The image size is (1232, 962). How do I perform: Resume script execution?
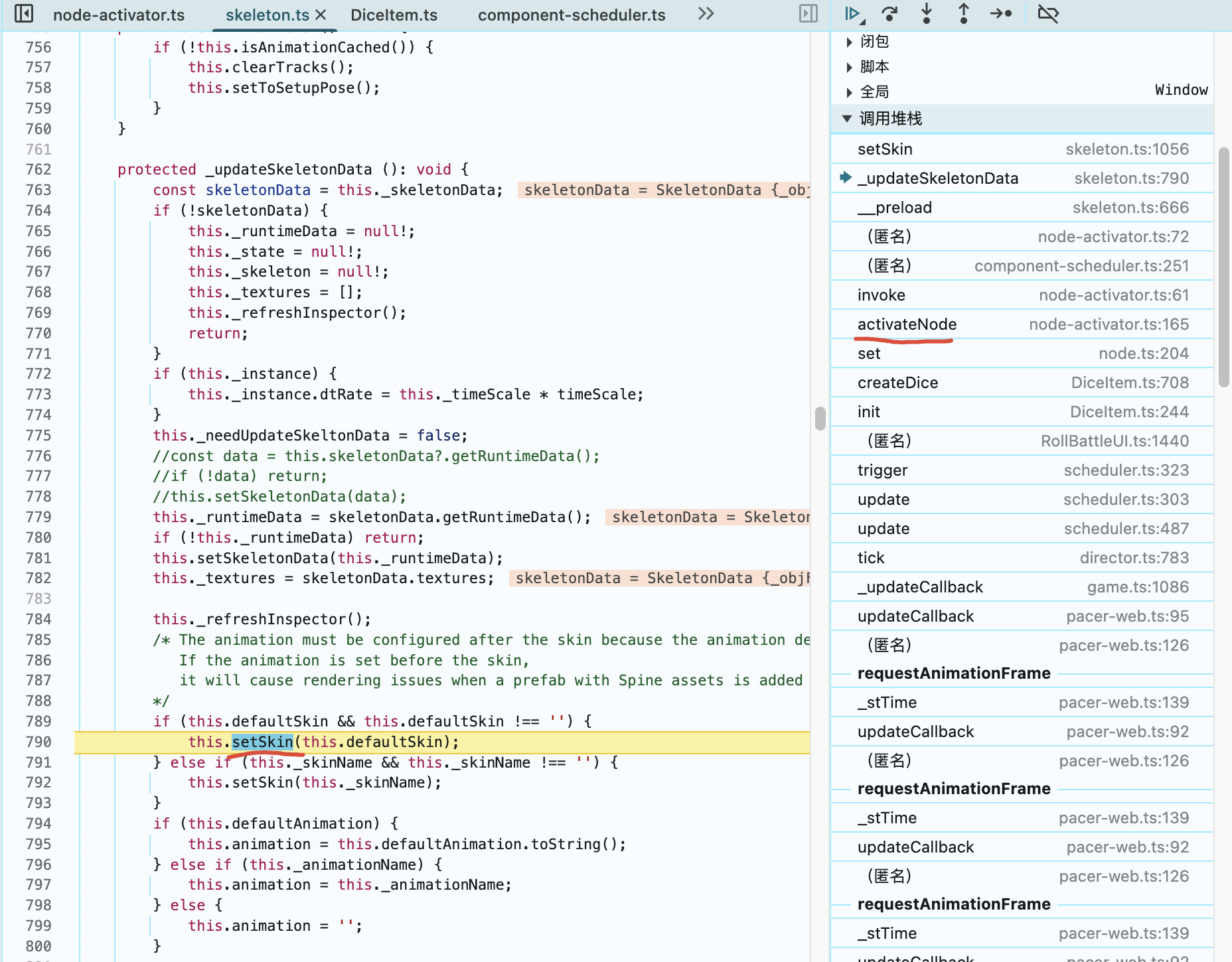(854, 13)
